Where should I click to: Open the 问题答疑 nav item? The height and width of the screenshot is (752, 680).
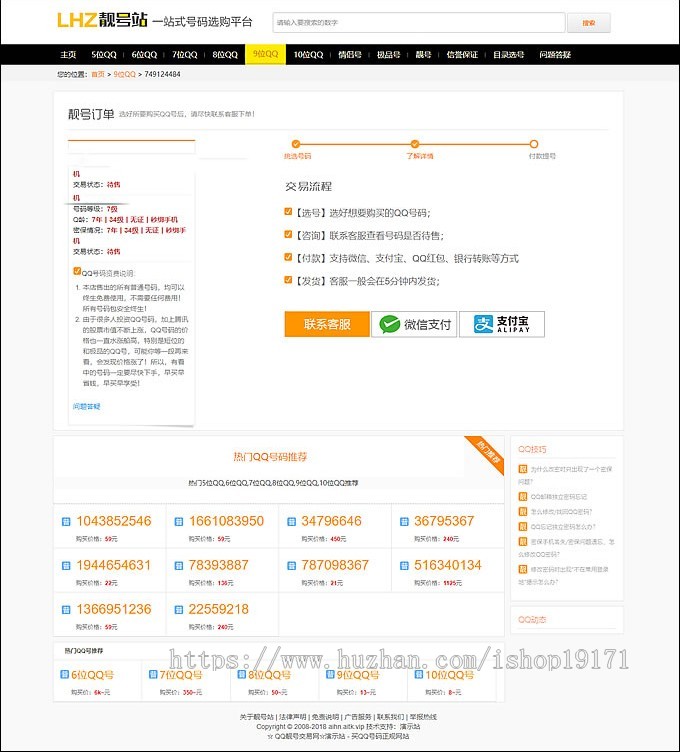pos(555,55)
